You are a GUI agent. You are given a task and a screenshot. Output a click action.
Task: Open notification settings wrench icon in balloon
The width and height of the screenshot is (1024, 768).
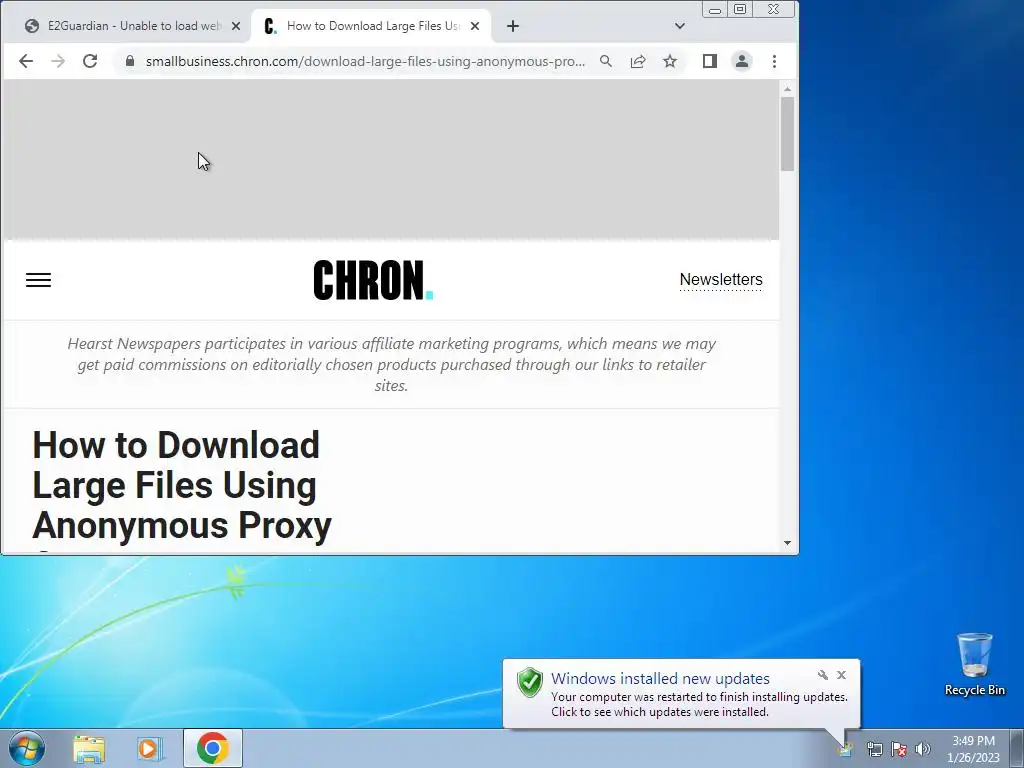click(x=823, y=675)
